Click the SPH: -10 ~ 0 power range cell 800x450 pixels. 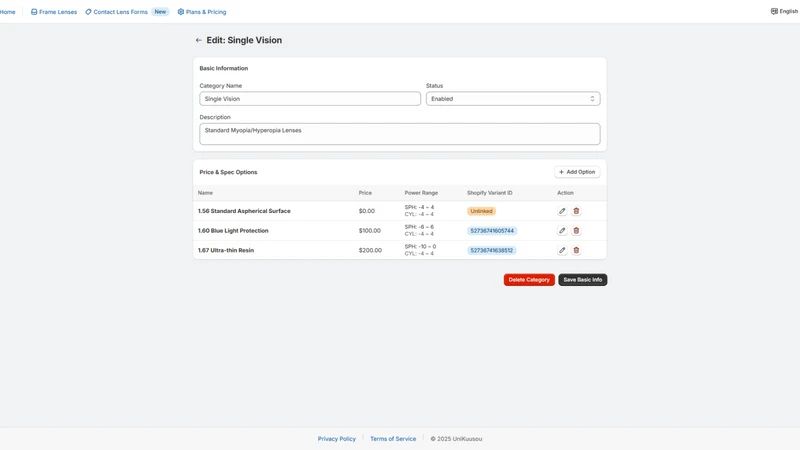[420, 250]
